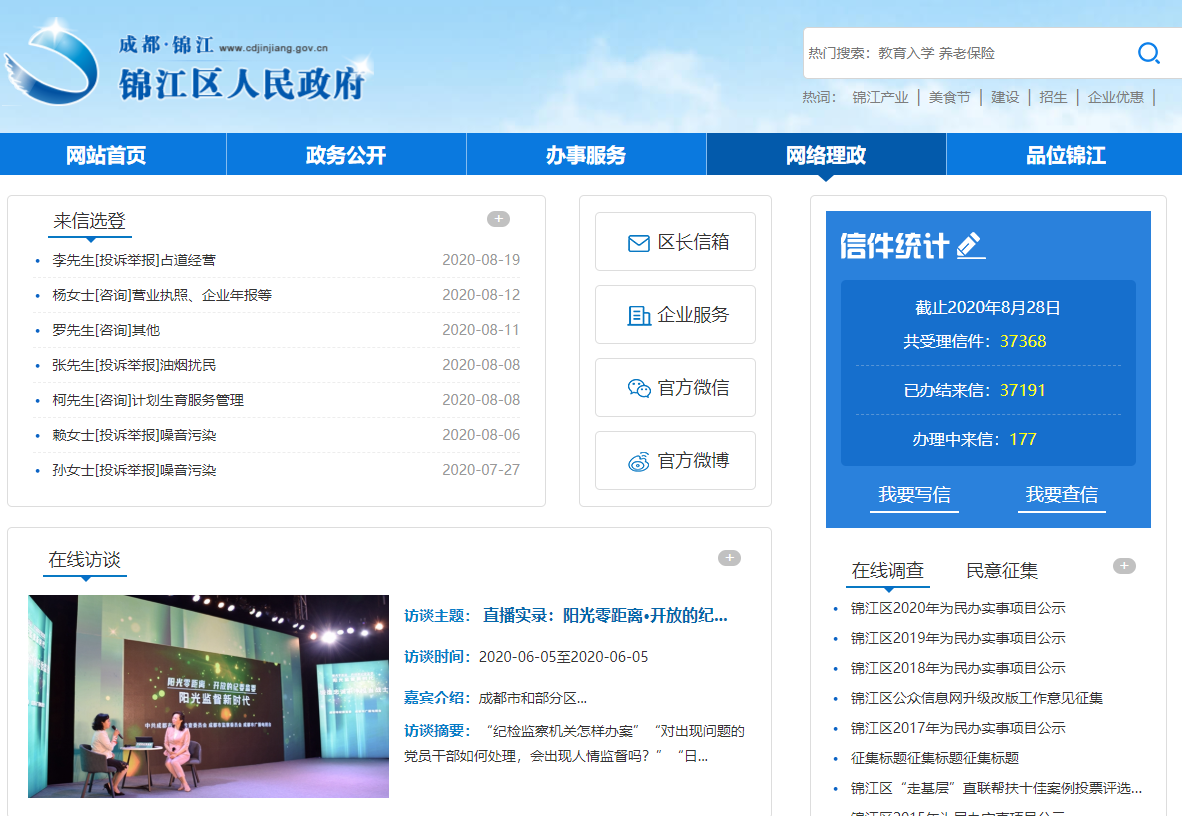Image resolution: width=1182 pixels, height=816 pixels.
Task: Open 李先生 占道经营 complaint letter
Action: [x=134, y=260]
